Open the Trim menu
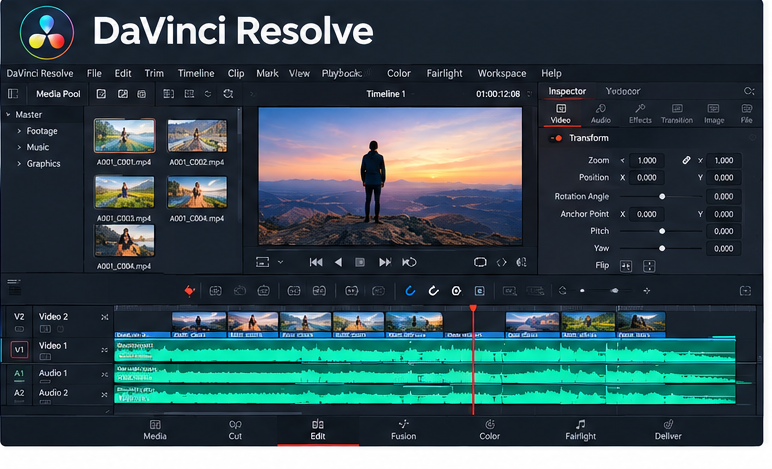Viewport: 772px width, 469px height. [154, 73]
